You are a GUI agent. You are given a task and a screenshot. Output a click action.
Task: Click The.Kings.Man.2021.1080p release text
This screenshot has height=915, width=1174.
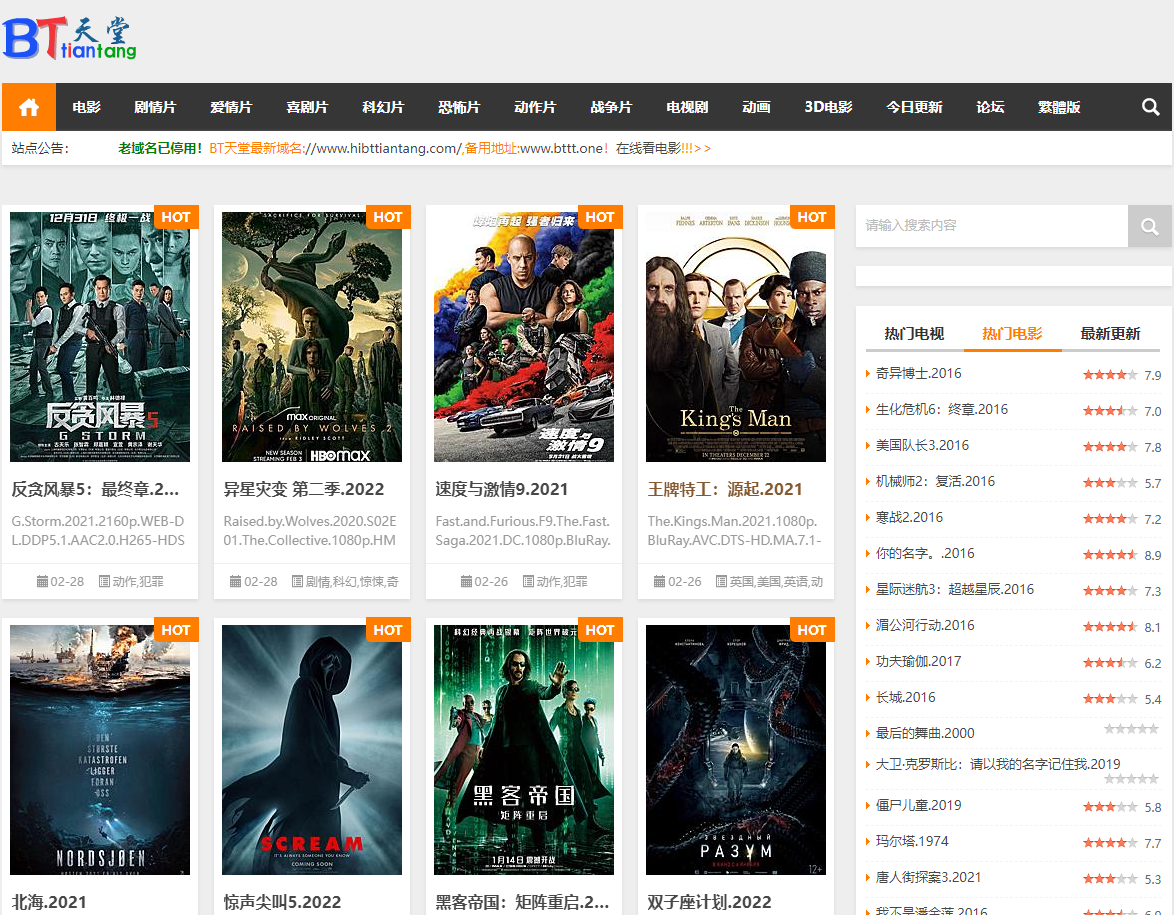[x=734, y=531]
